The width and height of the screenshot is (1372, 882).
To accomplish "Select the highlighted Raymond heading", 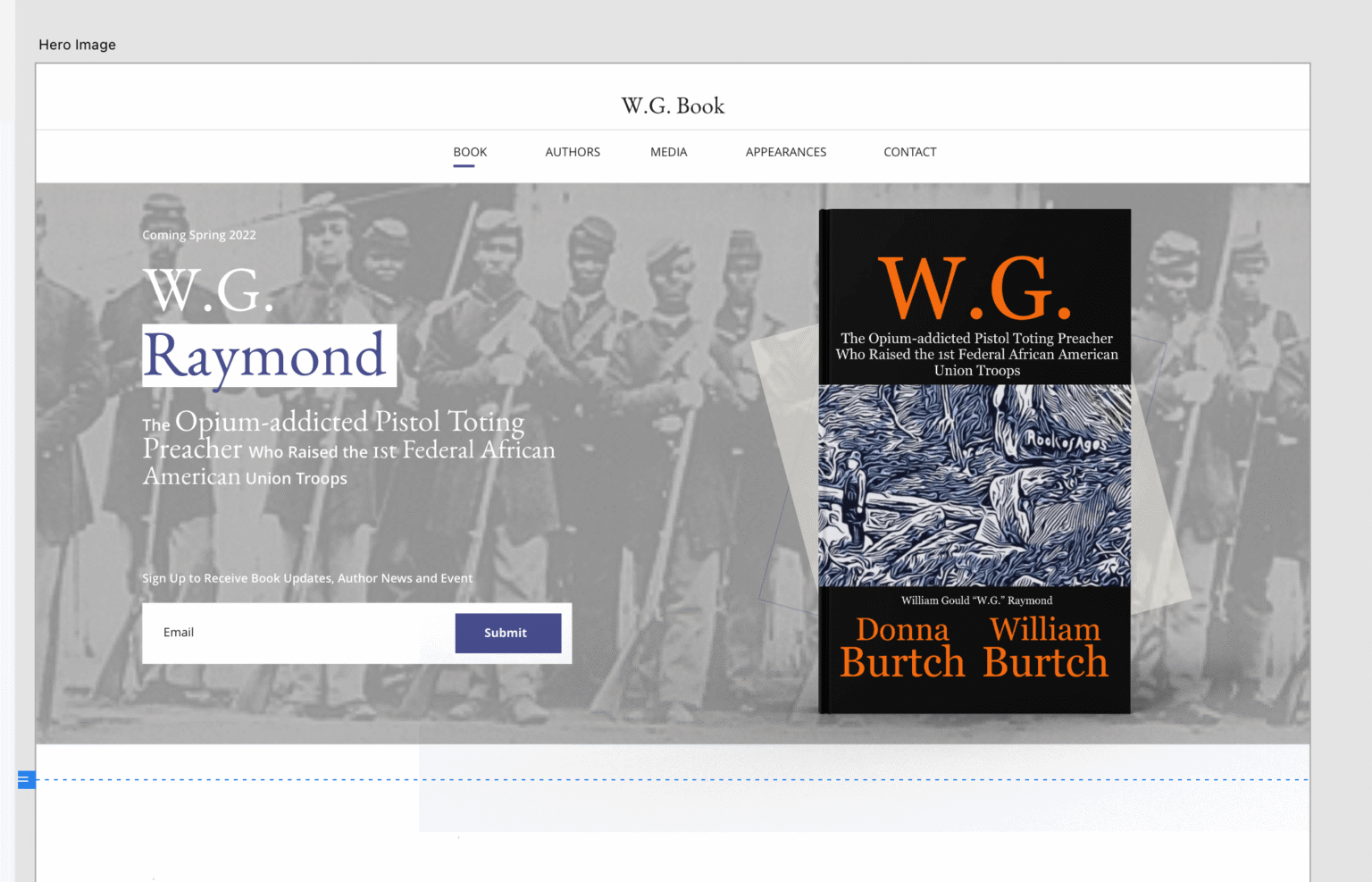I will click(x=268, y=356).
